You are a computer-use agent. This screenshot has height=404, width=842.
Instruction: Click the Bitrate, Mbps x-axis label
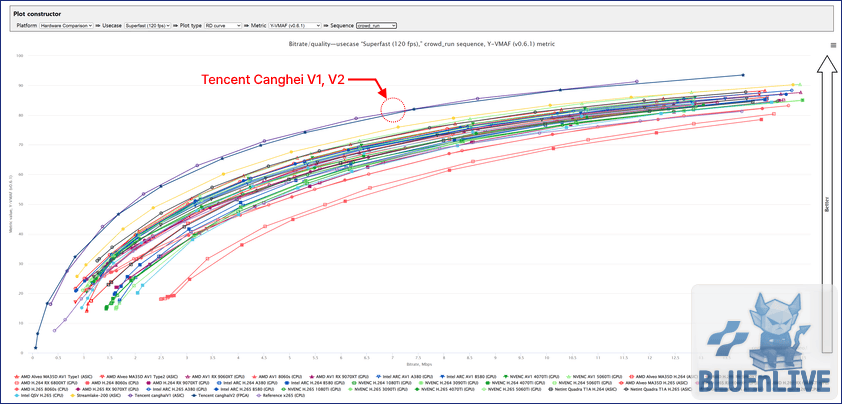(418, 364)
